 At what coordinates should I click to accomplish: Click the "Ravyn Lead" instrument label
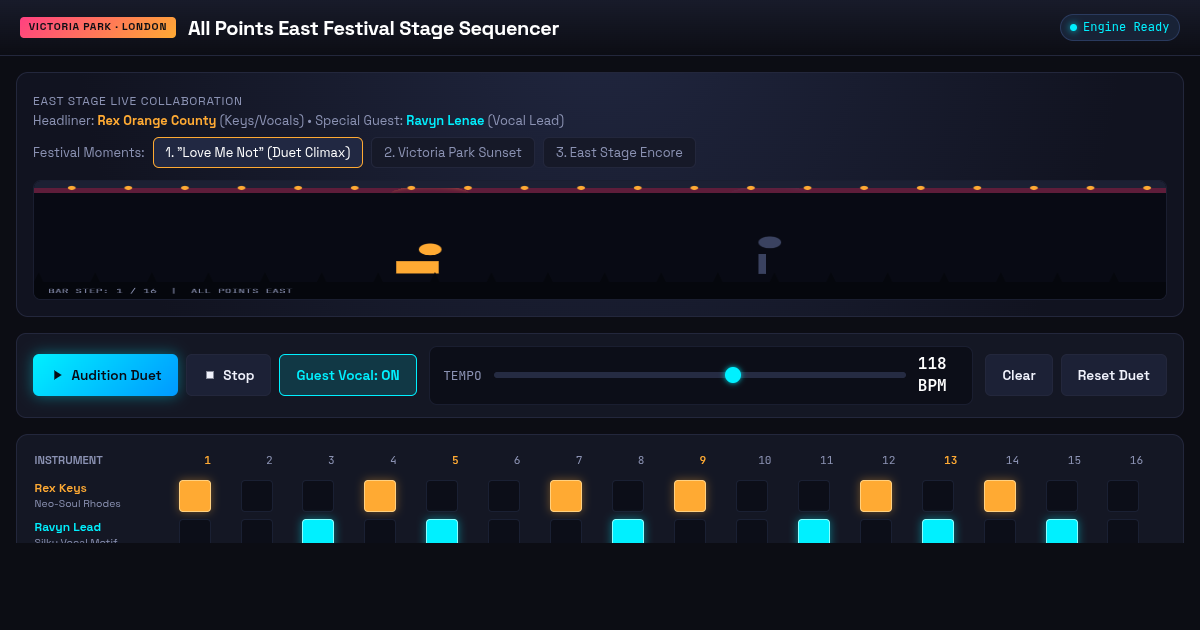coord(67,527)
